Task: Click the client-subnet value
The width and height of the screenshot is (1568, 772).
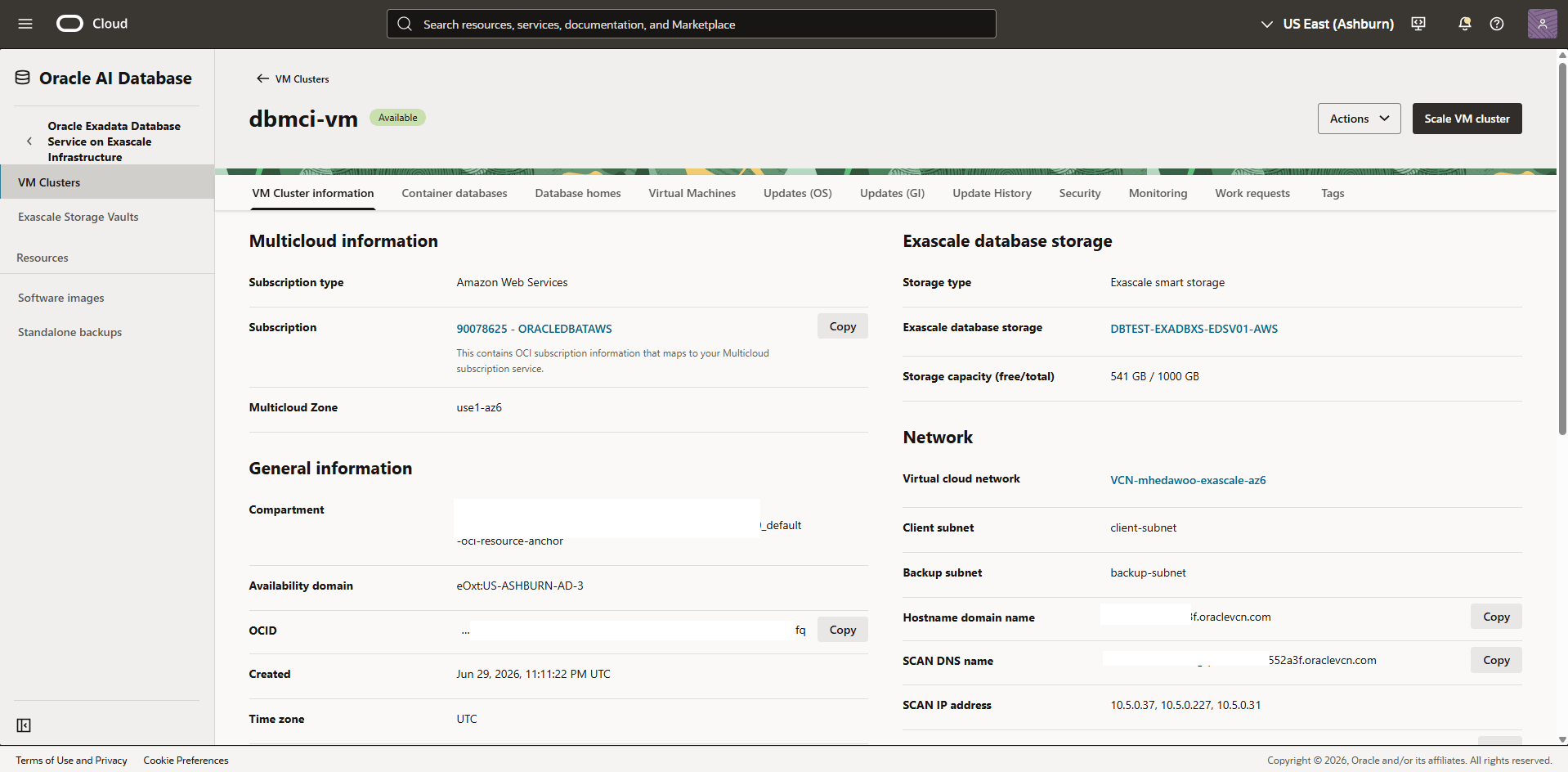Action: click(x=1143, y=527)
